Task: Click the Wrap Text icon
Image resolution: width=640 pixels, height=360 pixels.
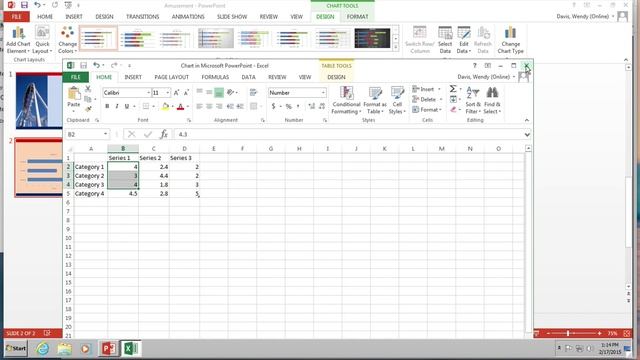Action: [x=253, y=92]
